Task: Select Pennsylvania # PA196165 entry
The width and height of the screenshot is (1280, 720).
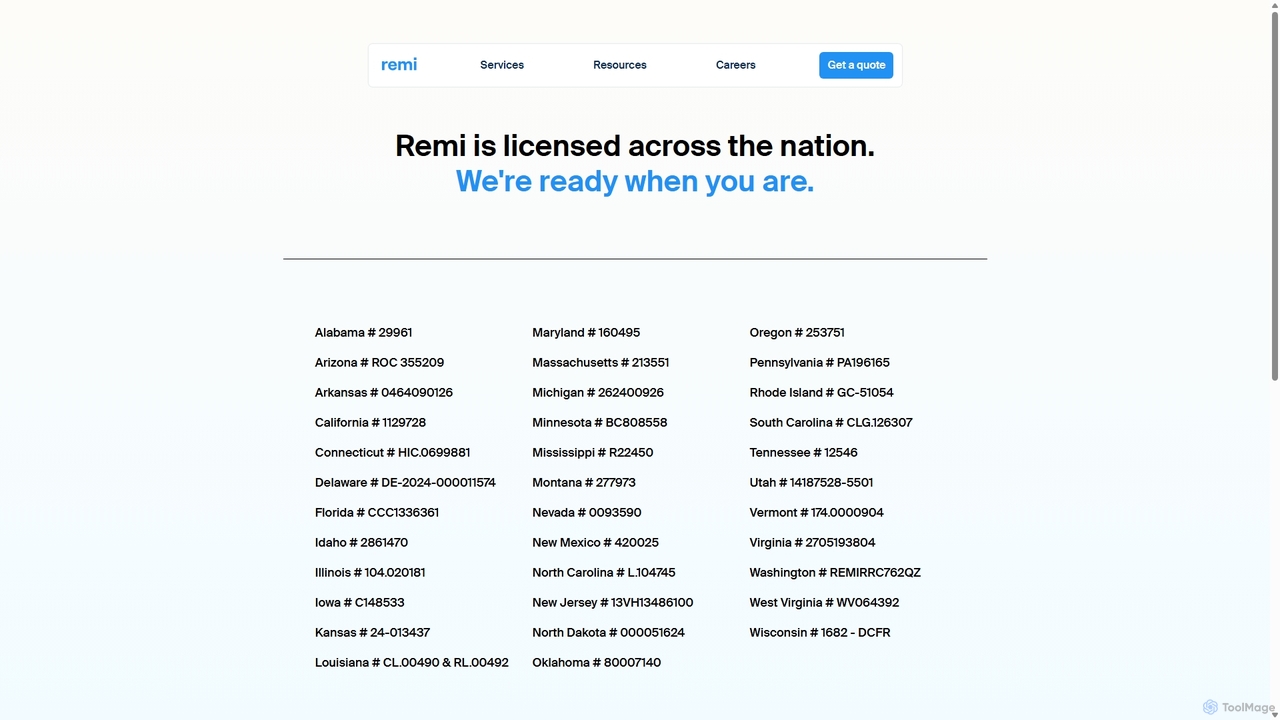Action: click(x=820, y=363)
